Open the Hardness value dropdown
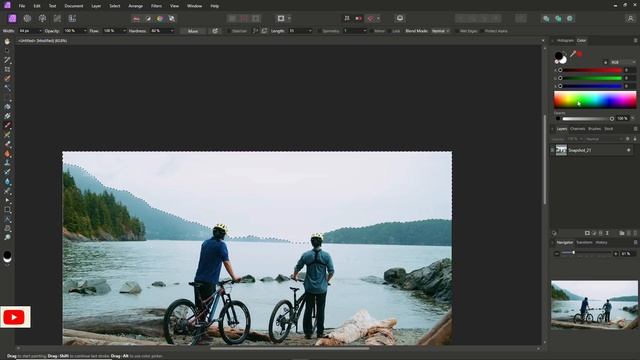The image size is (640, 360). (x=172, y=31)
